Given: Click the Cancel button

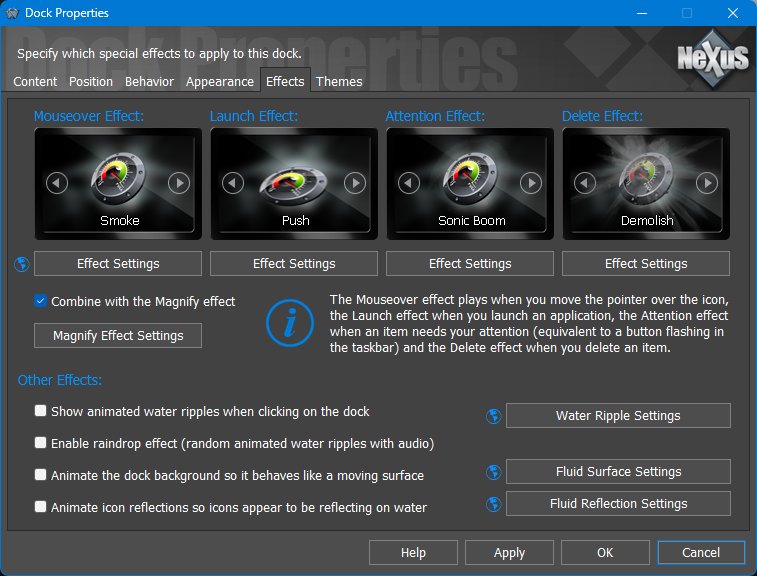Looking at the screenshot, I should [x=701, y=552].
